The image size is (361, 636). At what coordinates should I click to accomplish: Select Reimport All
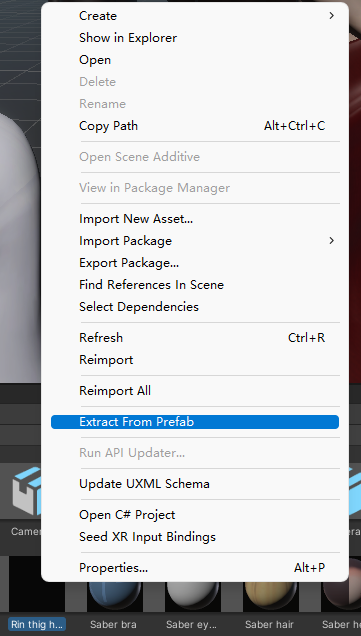115,391
